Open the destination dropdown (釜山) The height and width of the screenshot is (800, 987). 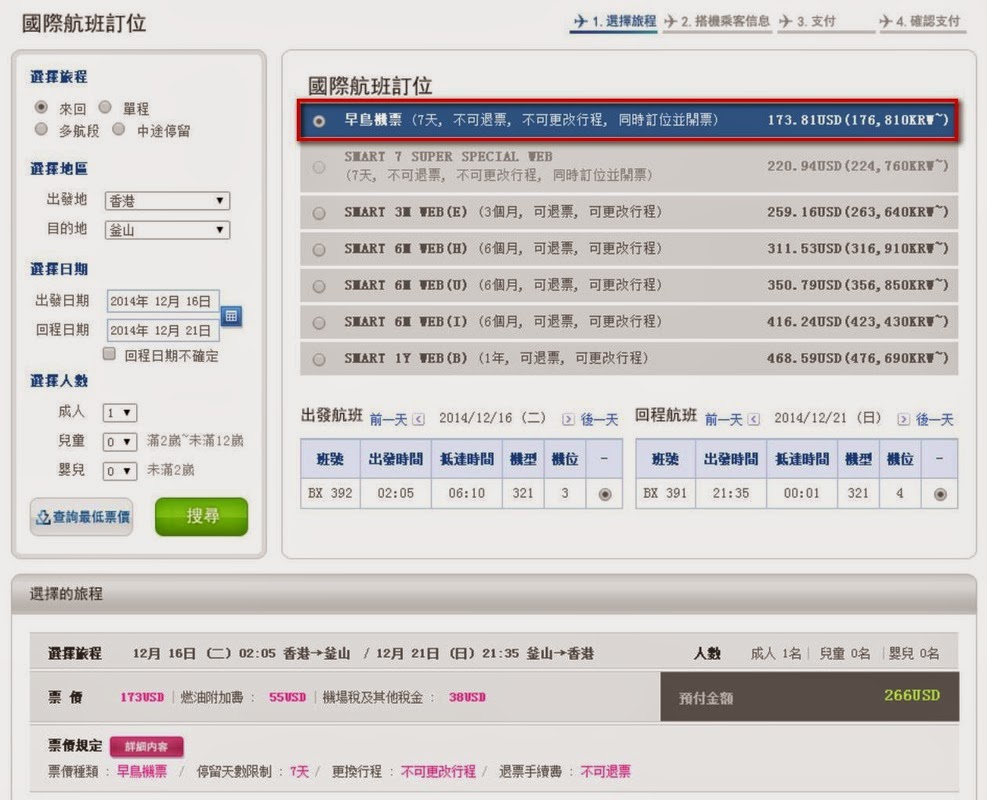pos(167,231)
